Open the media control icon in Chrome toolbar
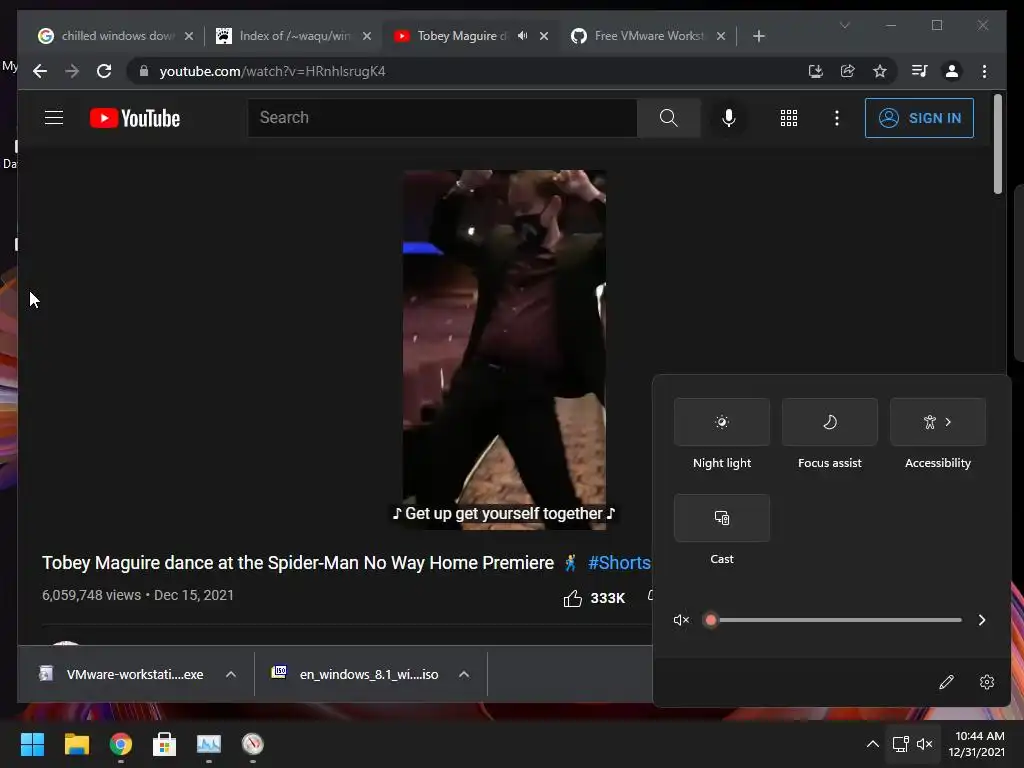 (x=920, y=71)
